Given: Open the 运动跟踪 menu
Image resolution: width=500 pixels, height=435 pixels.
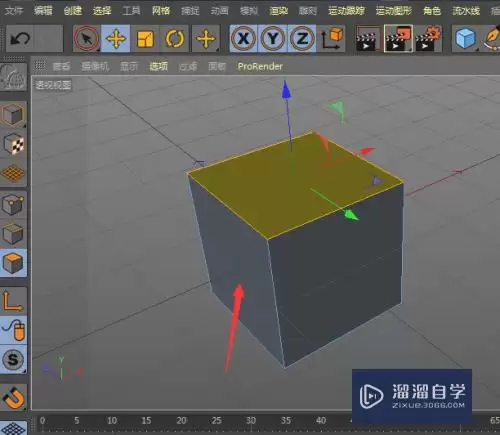Looking at the screenshot, I should tap(346, 11).
